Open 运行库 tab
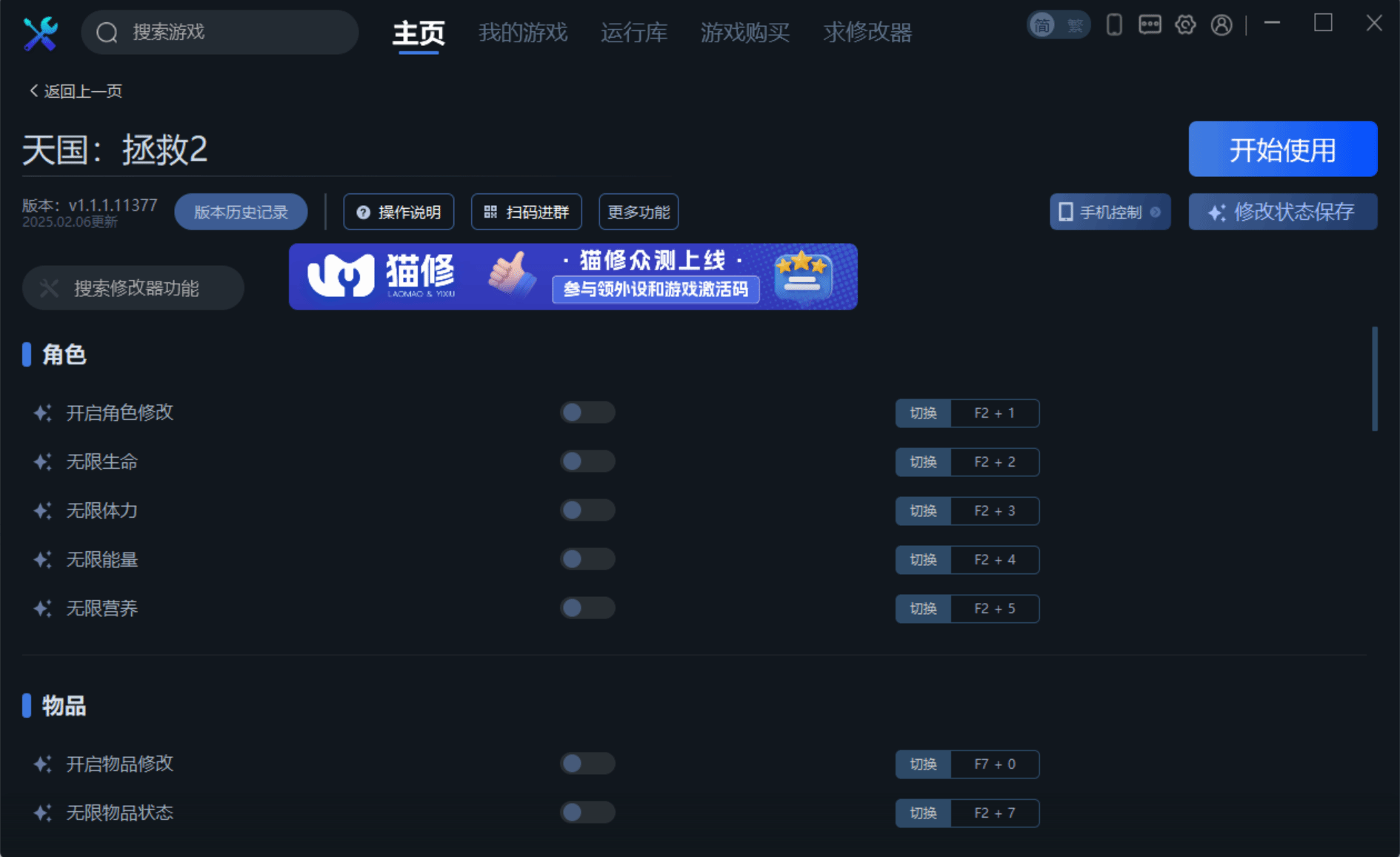This screenshot has width=1400, height=857. coord(634,33)
